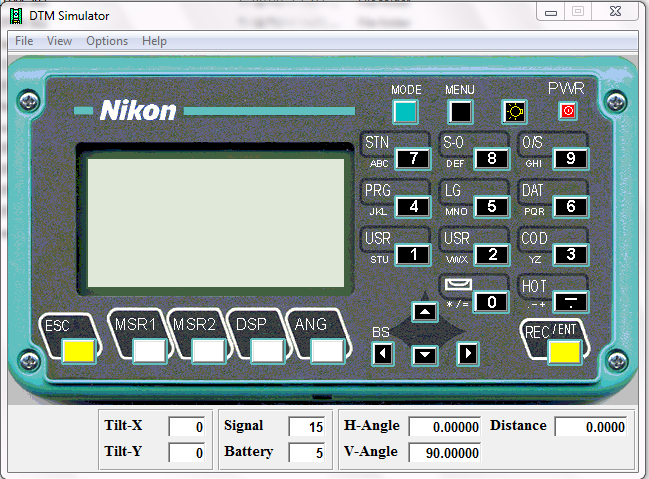Tap the S-O 8 key
649x479 pixels.
491,159
